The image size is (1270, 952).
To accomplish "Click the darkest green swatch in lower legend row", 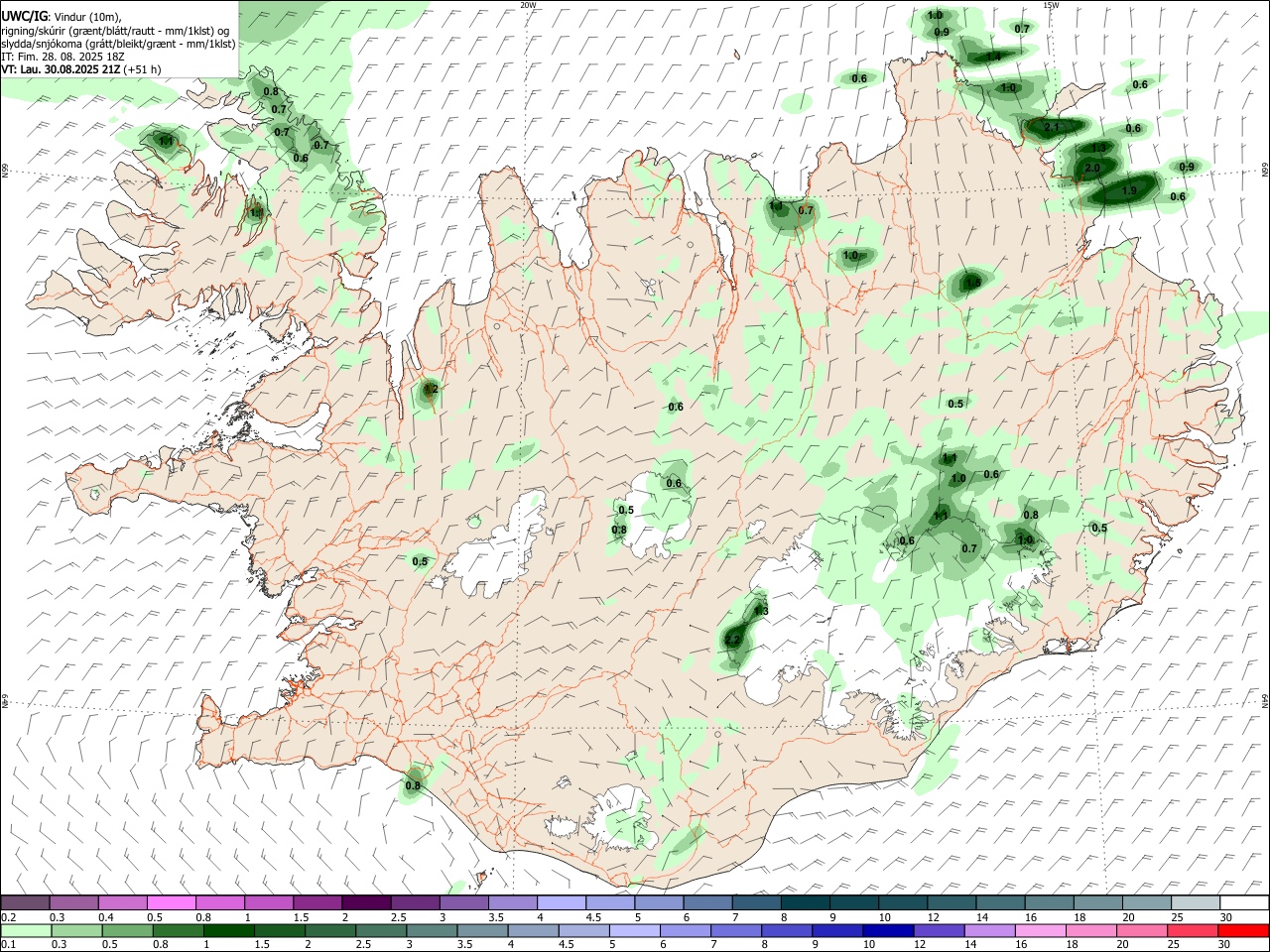I will (x=229, y=931).
